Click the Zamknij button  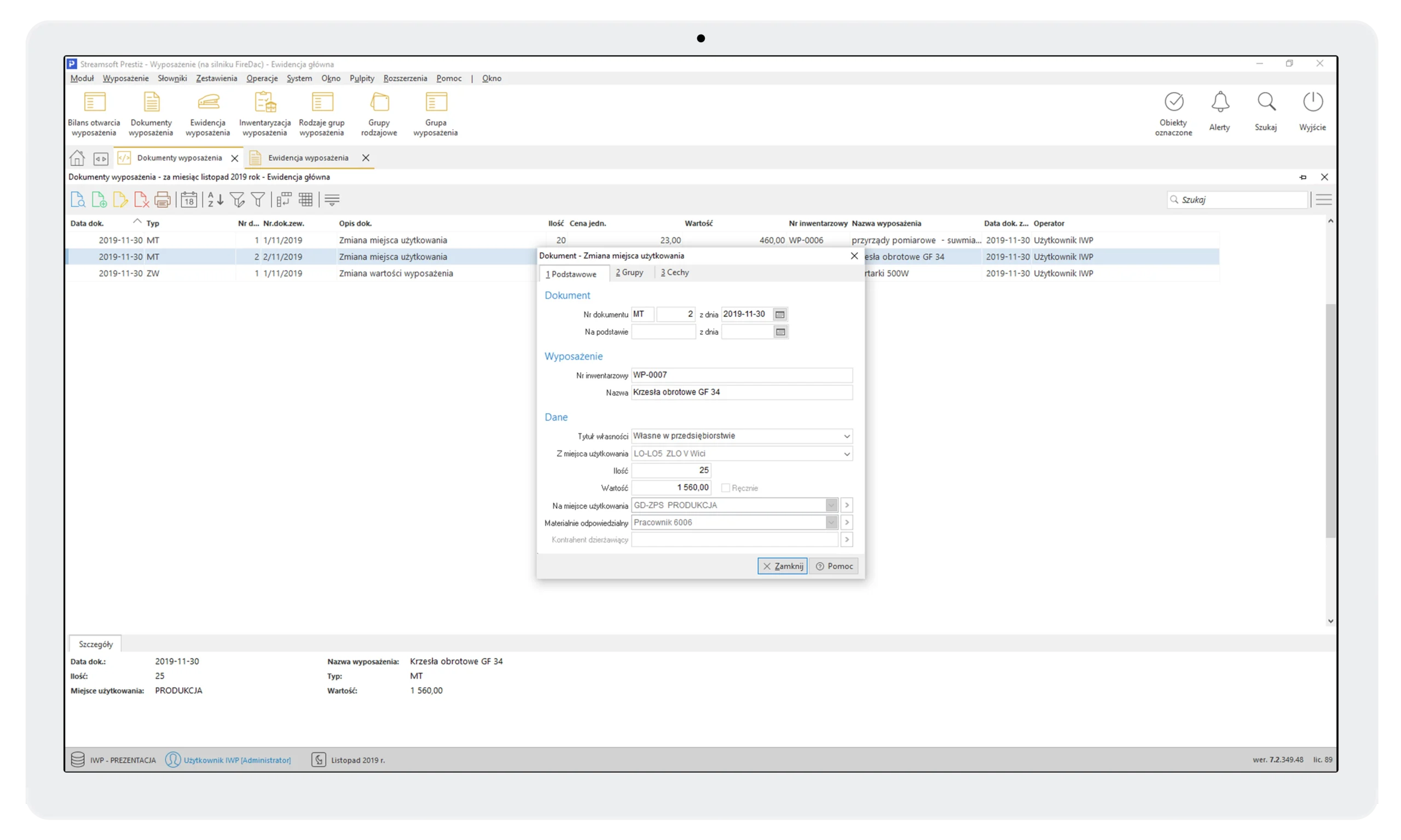point(782,566)
